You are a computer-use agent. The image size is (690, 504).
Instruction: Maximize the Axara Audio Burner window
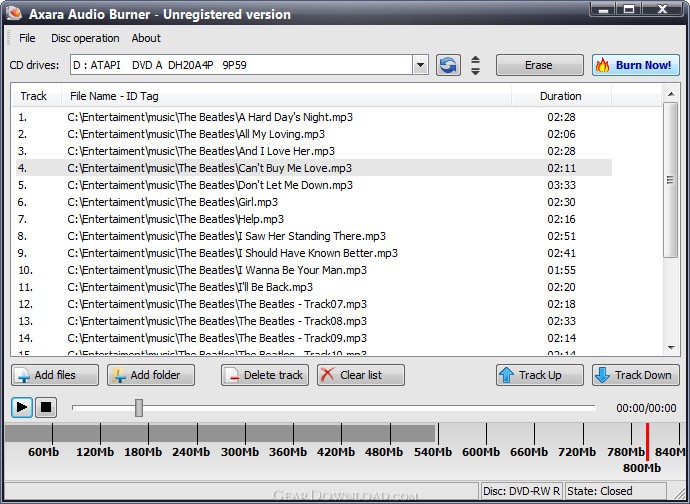pos(629,9)
